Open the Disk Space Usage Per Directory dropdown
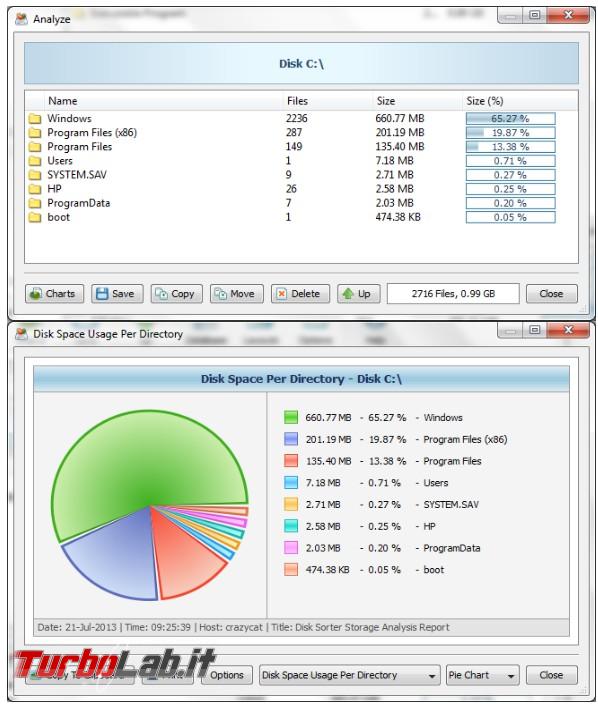Screen dimensions: 598x704 (349, 675)
